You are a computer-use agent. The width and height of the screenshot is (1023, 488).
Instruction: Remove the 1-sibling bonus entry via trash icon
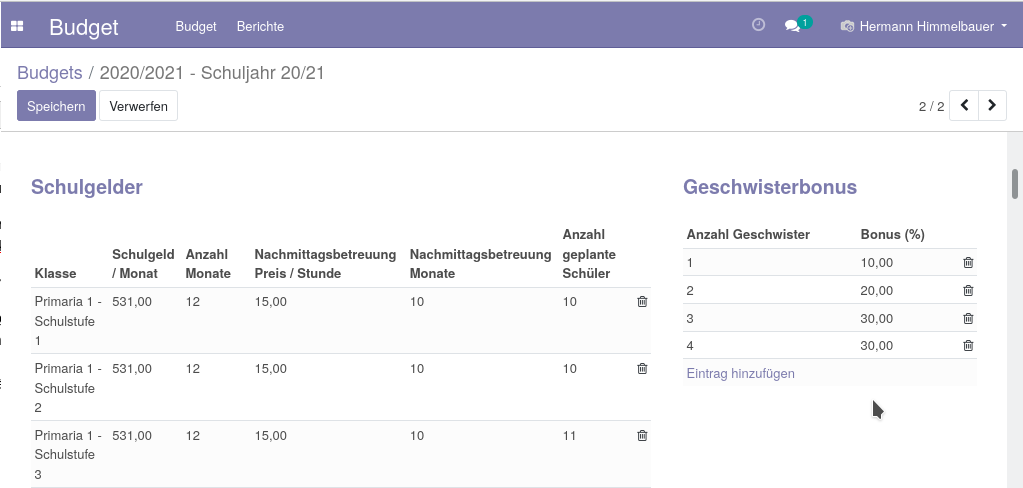[x=968, y=262]
